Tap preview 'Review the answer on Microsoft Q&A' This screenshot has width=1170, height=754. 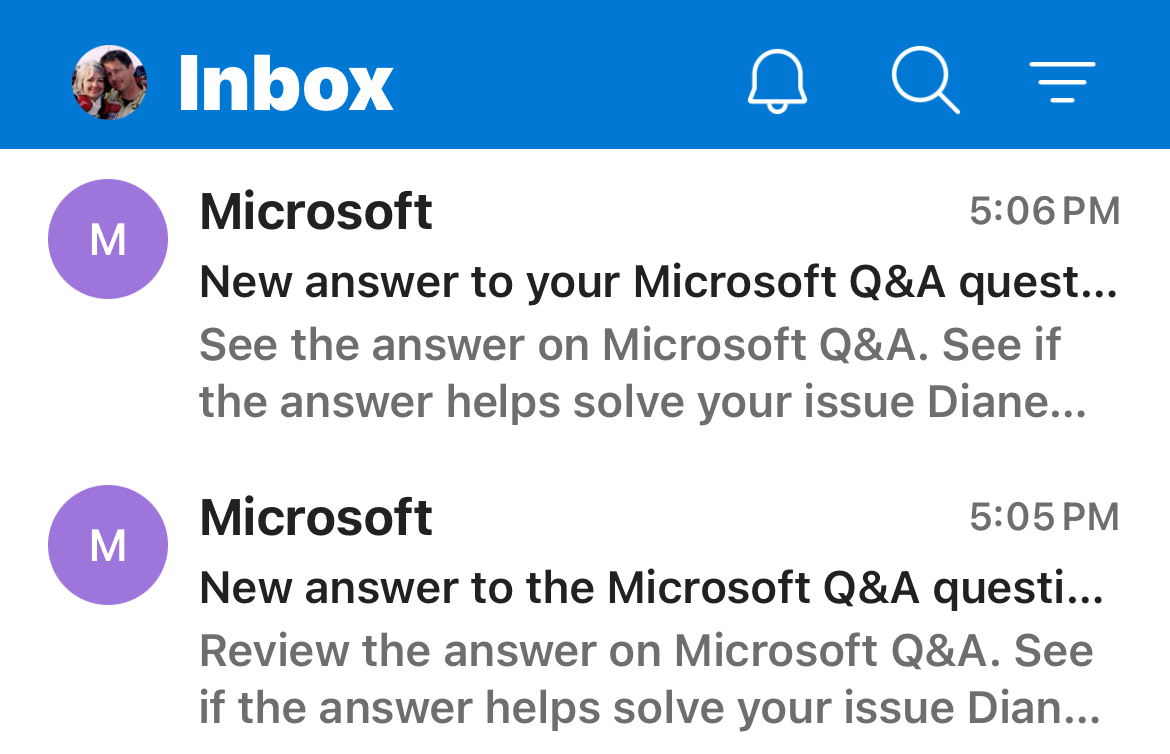point(594,651)
